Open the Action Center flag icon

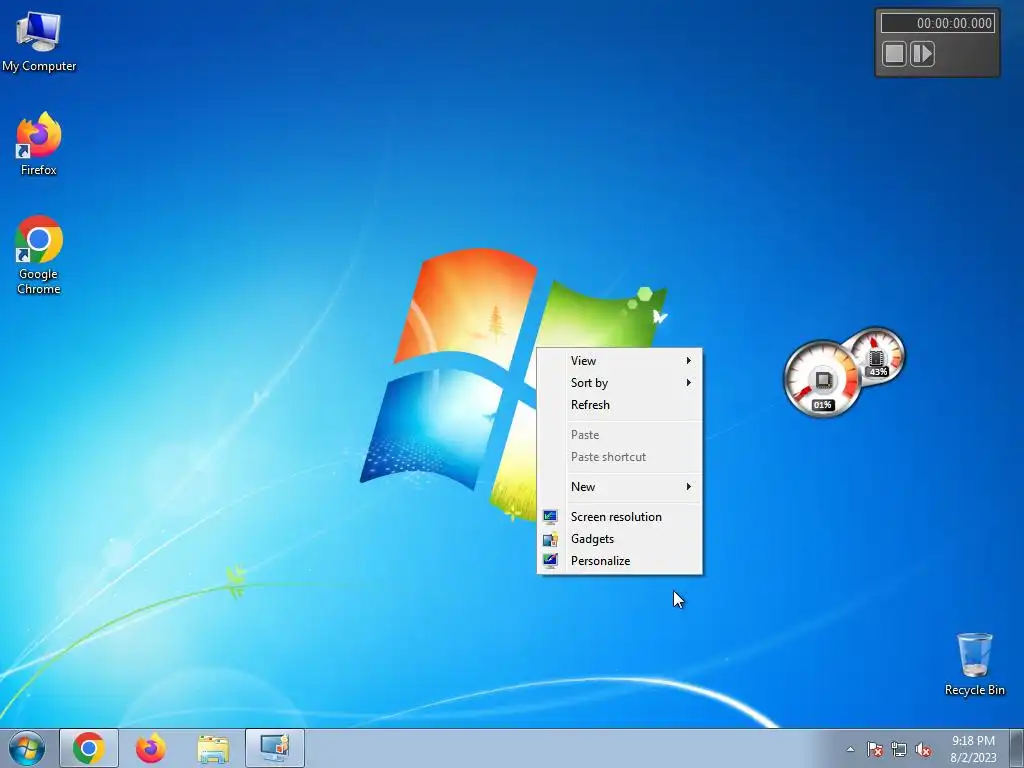[874, 749]
